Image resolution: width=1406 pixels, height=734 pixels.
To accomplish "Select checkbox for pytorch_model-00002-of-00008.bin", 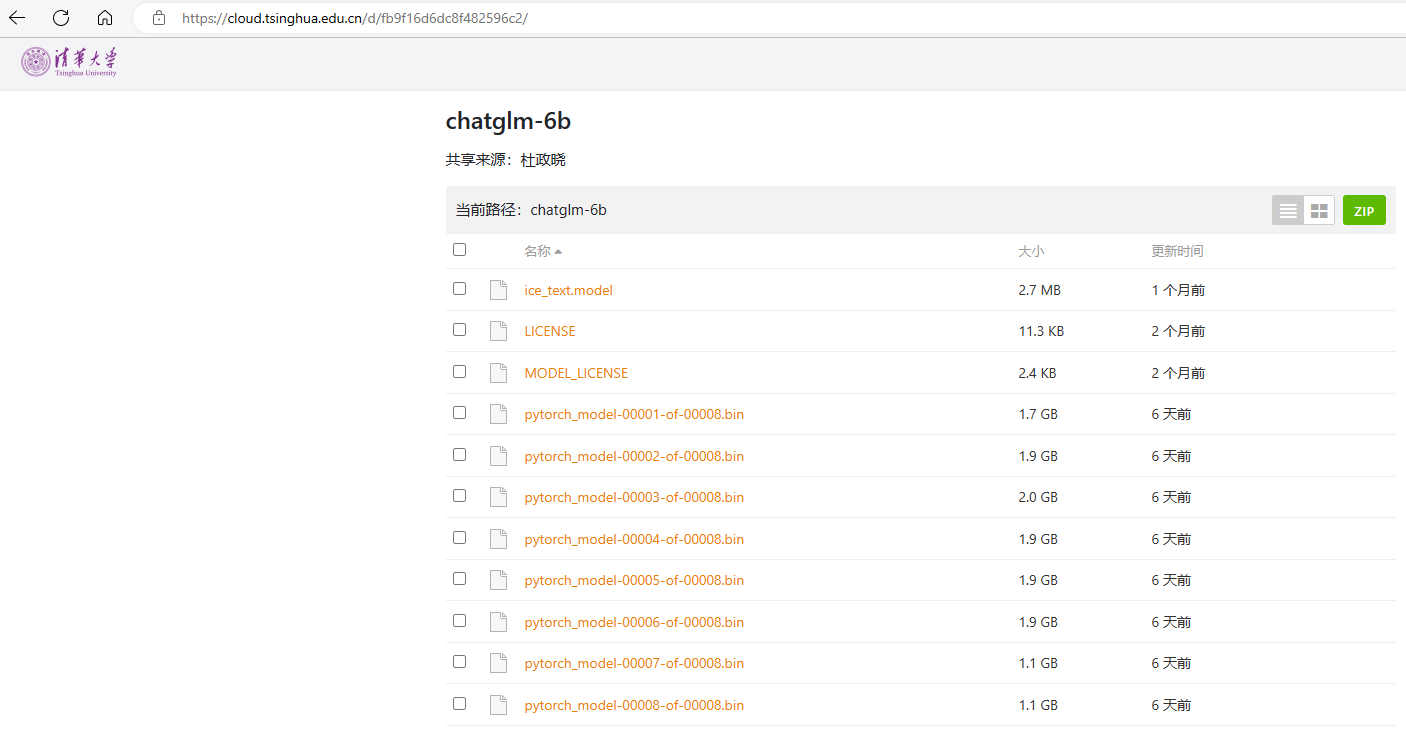I will (459, 454).
